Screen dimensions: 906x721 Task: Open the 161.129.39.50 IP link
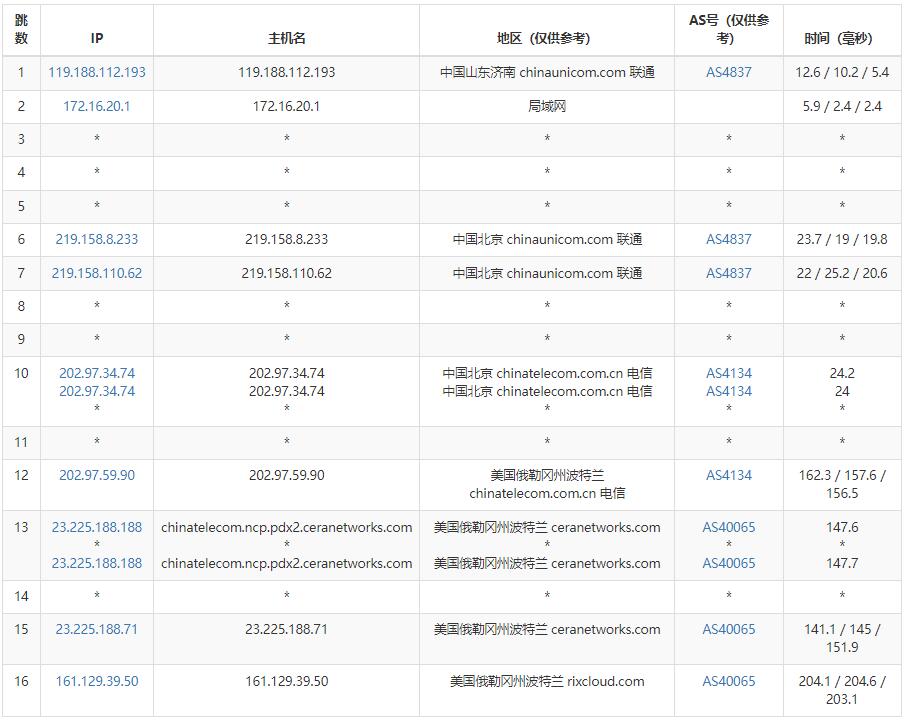(x=96, y=682)
